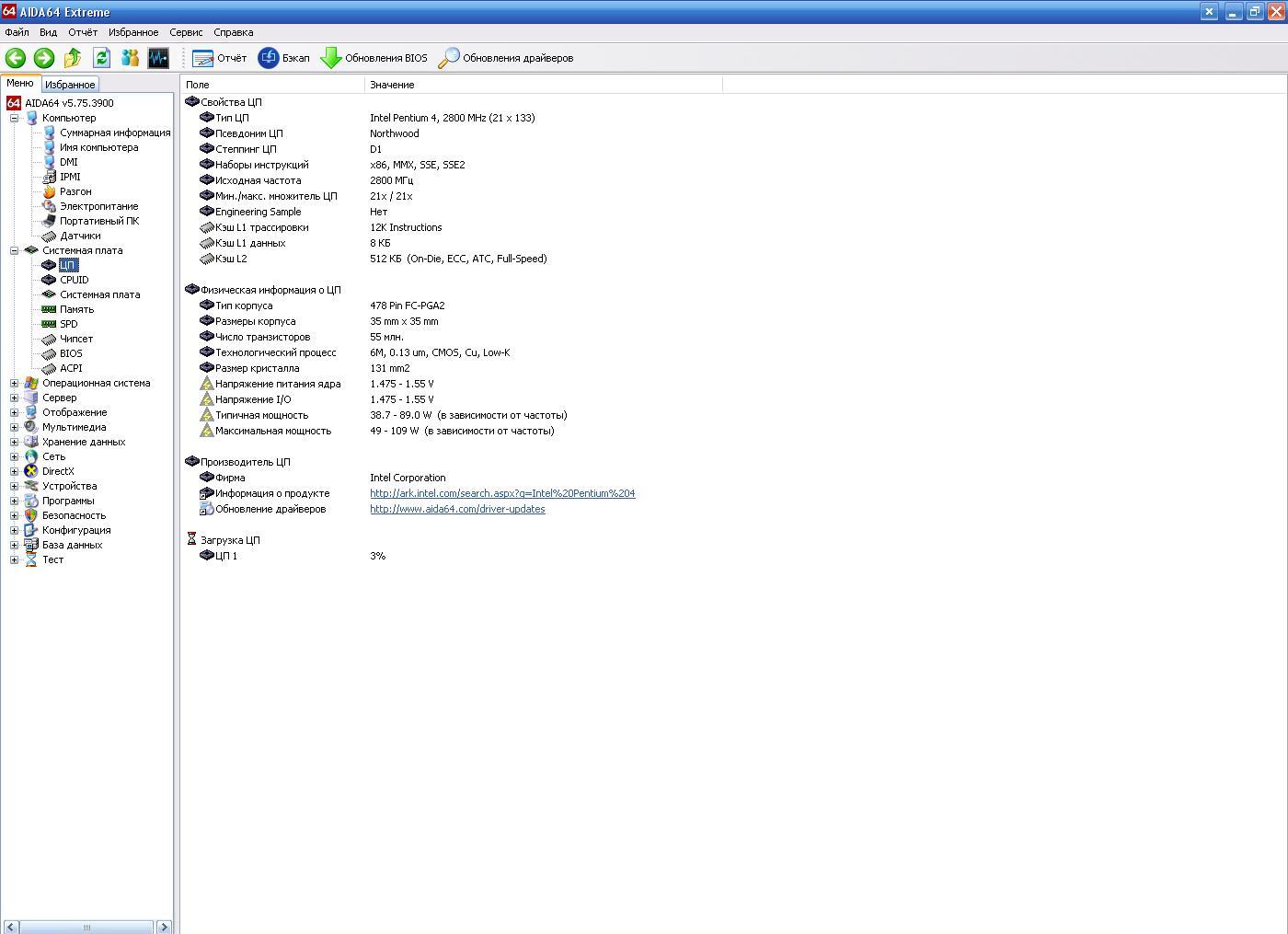Select Портативный ПК tree item
The image size is (1288, 934).
[x=99, y=221]
